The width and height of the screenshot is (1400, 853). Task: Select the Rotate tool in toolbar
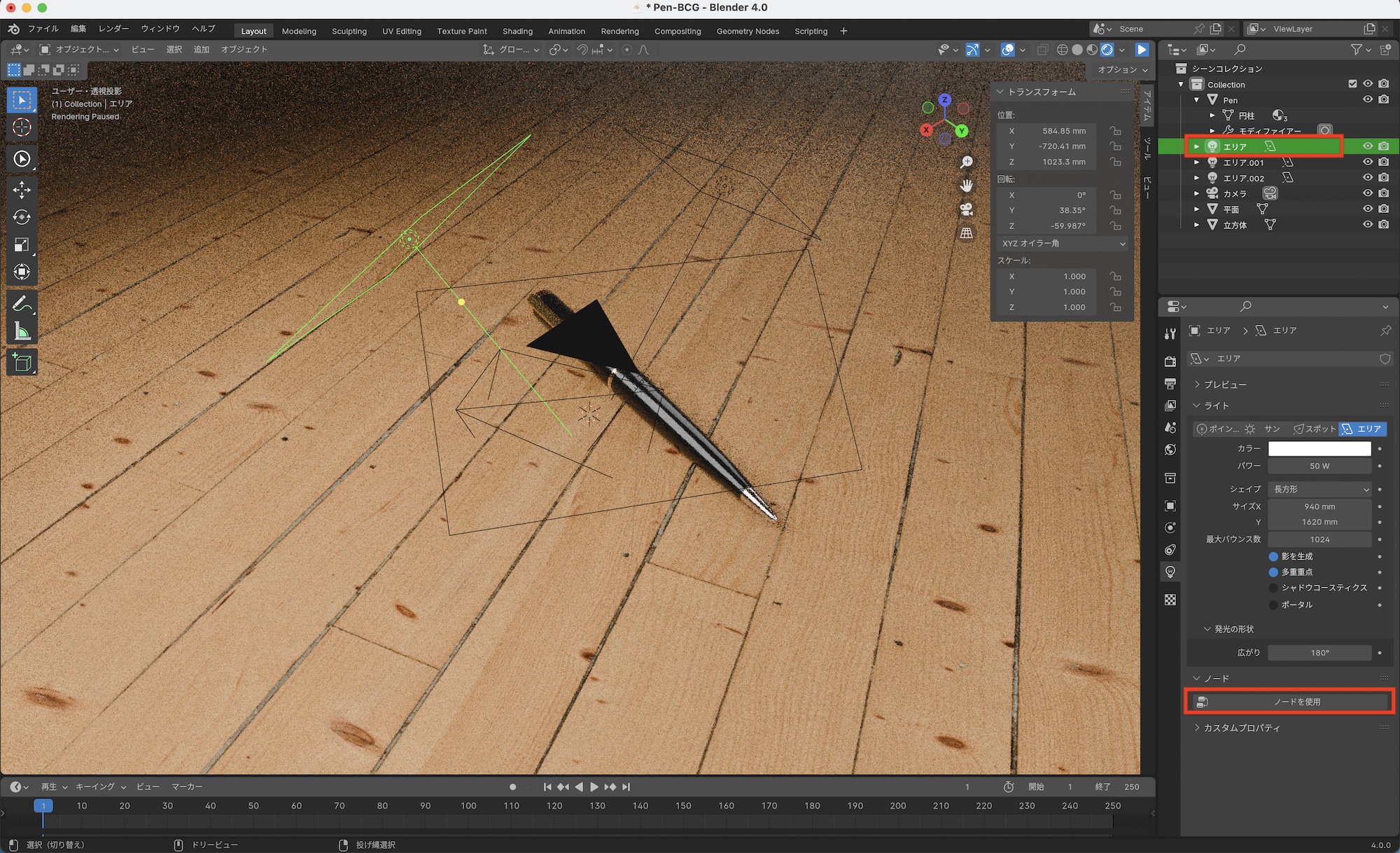tap(22, 217)
